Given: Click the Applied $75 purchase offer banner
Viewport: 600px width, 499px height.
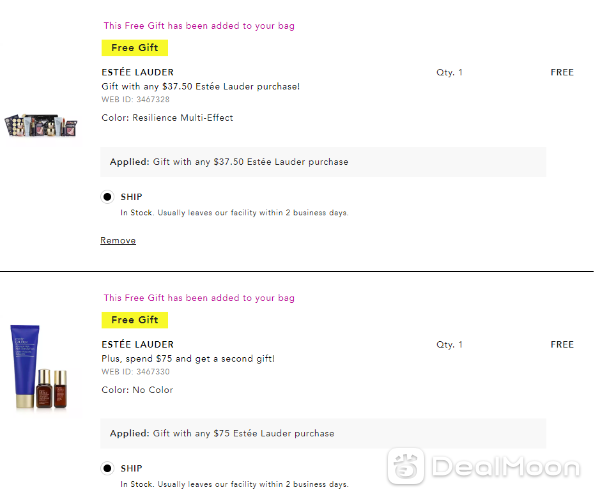Looking at the screenshot, I should coord(323,434).
